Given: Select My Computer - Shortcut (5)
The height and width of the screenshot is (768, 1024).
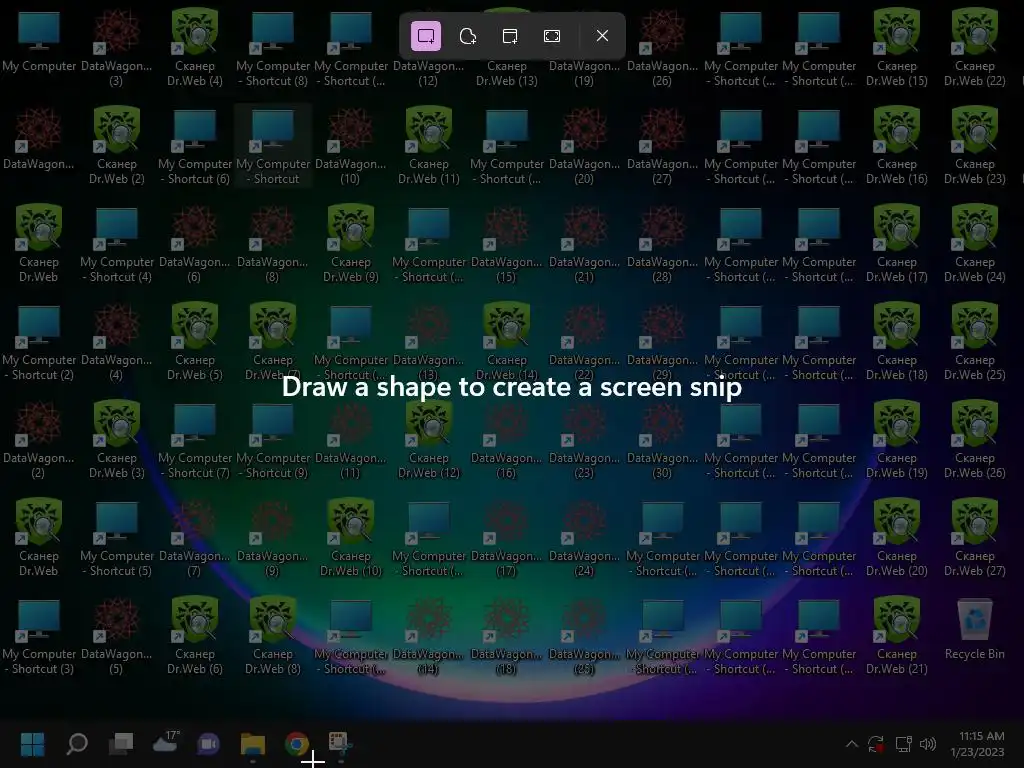Looking at the screenshot, I should pyautogui.click(x=117, y=538).
